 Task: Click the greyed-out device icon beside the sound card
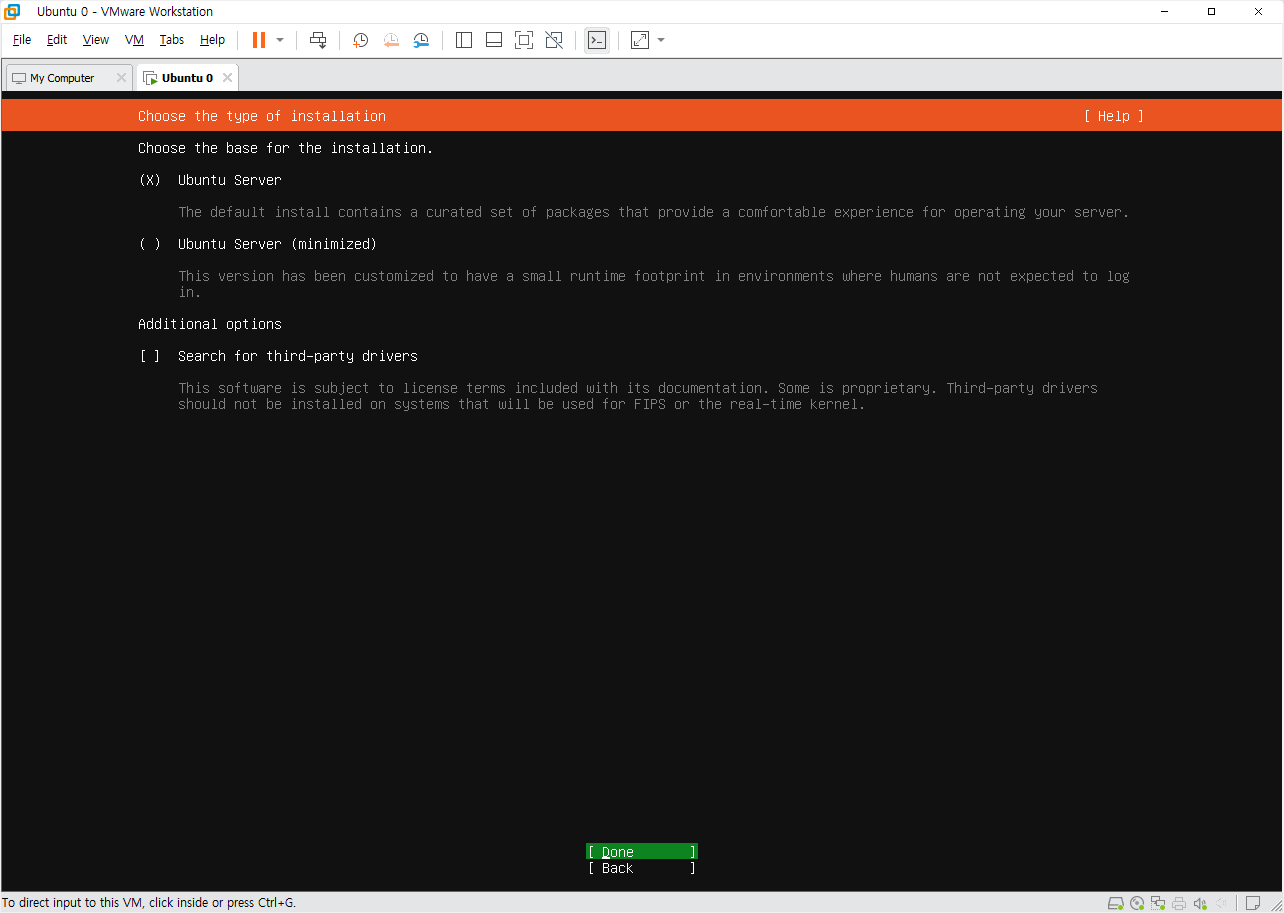[1223, 903]
